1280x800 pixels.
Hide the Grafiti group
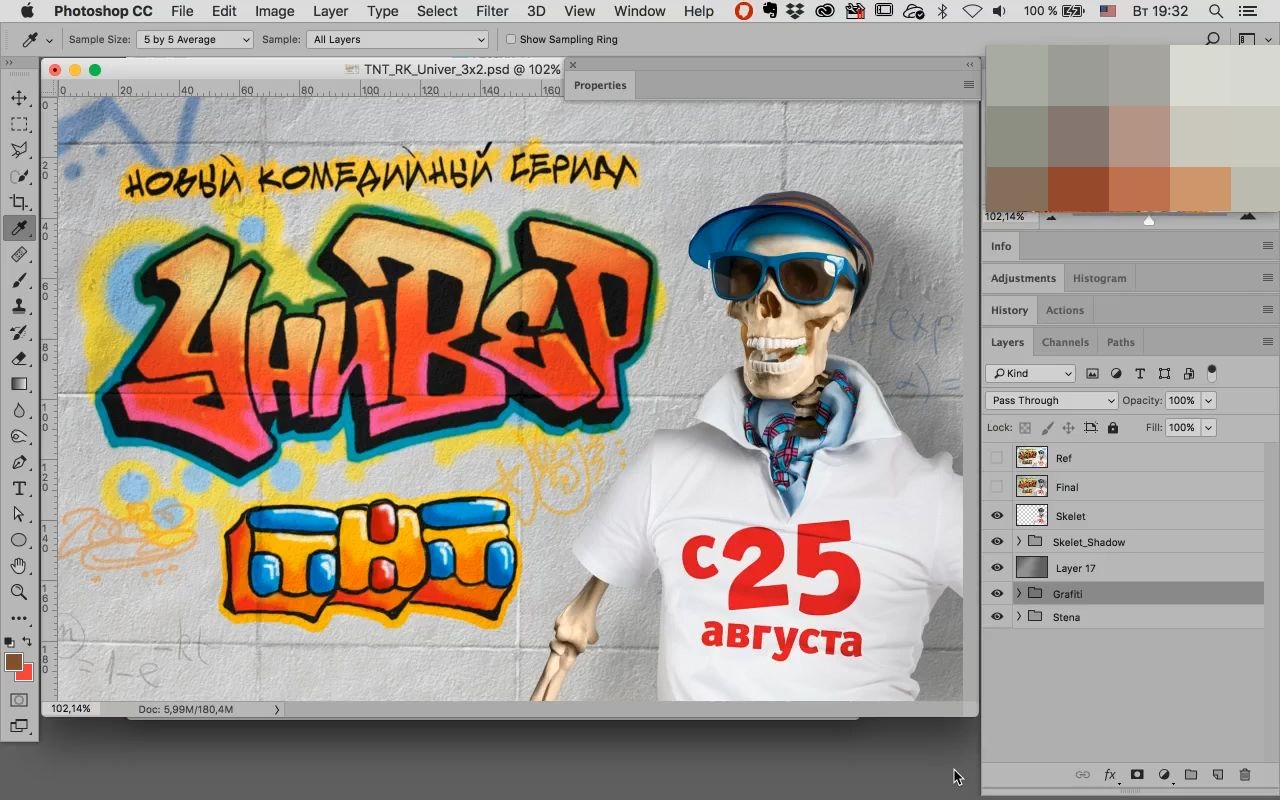coord(997,593)
